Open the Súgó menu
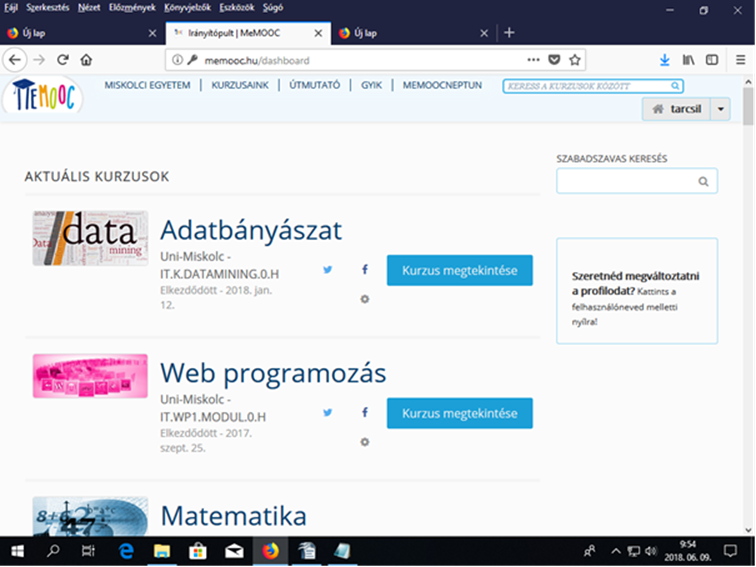The width and height of the screenshot is (756, 567). click(x=273, y=8)
